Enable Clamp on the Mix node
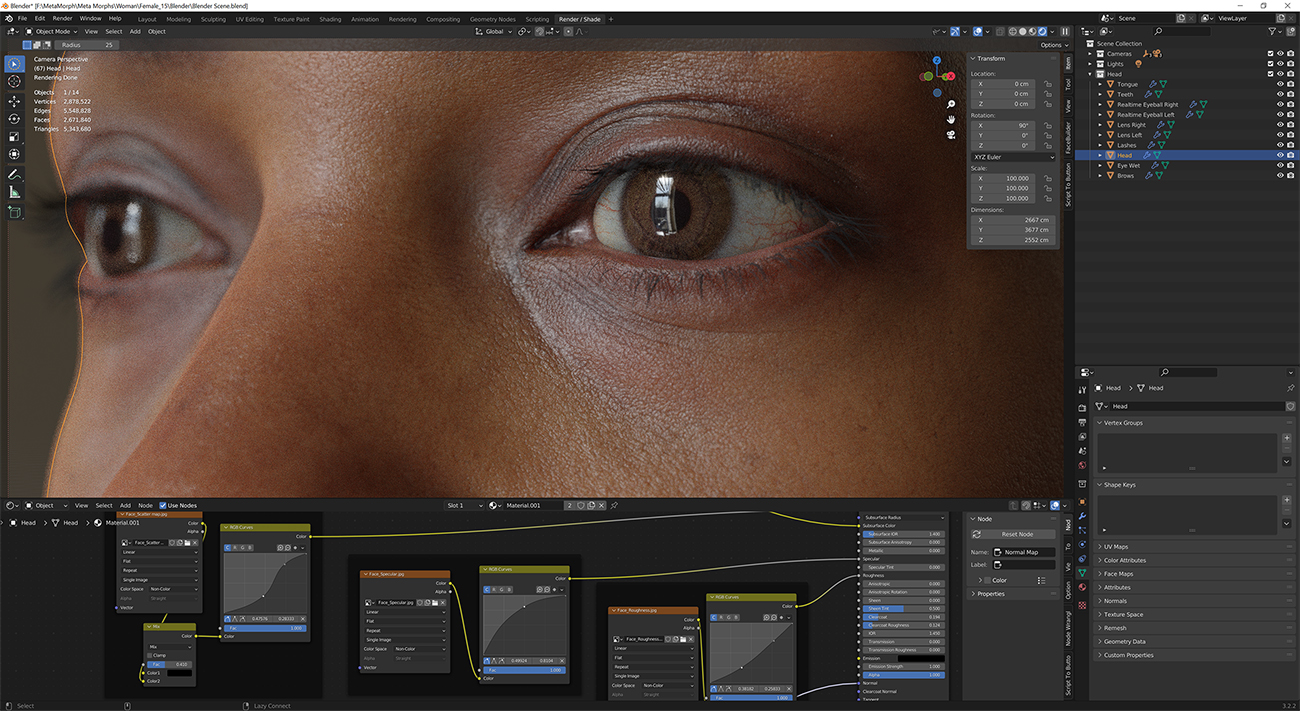The width and height of the screenshot is (1300, 711). click(x=150, y=655)
